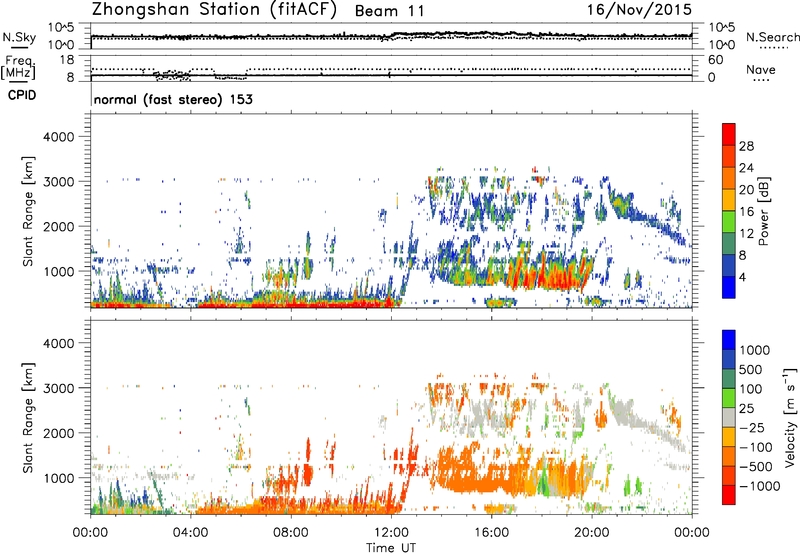Viewport: 800px width, 554px height.
Task: Click 'Slant Range [km]' label of power panel
Action: 28,211
